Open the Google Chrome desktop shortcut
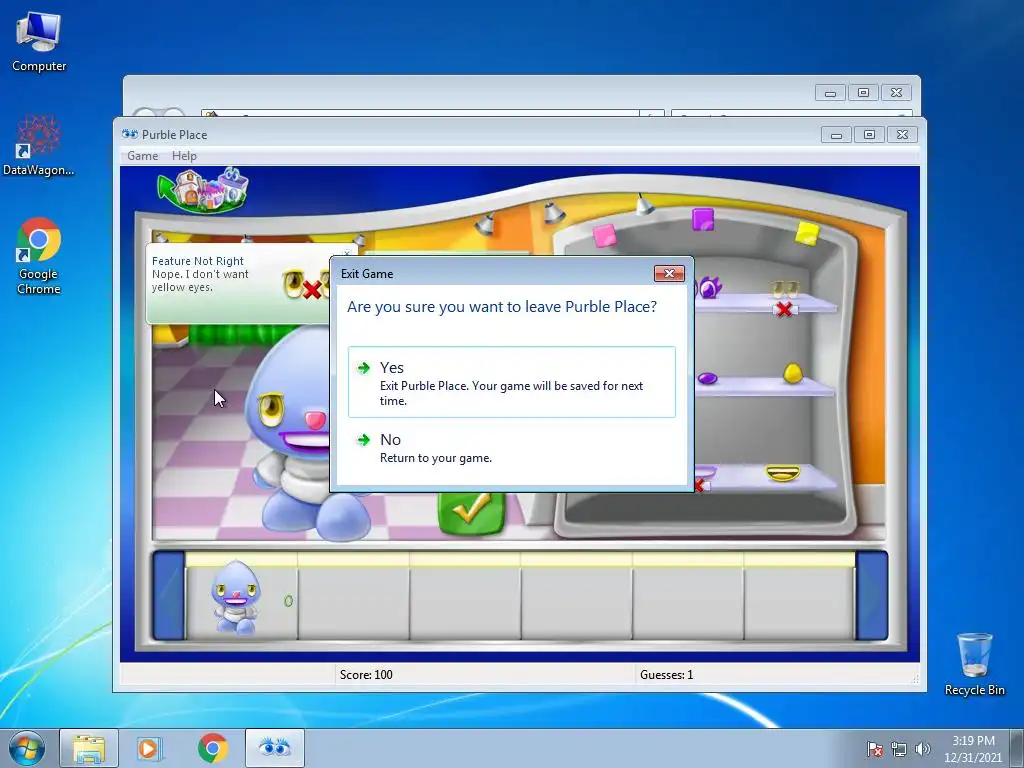This screenshot has height=768, width=1024. click(x=39, y=256)
